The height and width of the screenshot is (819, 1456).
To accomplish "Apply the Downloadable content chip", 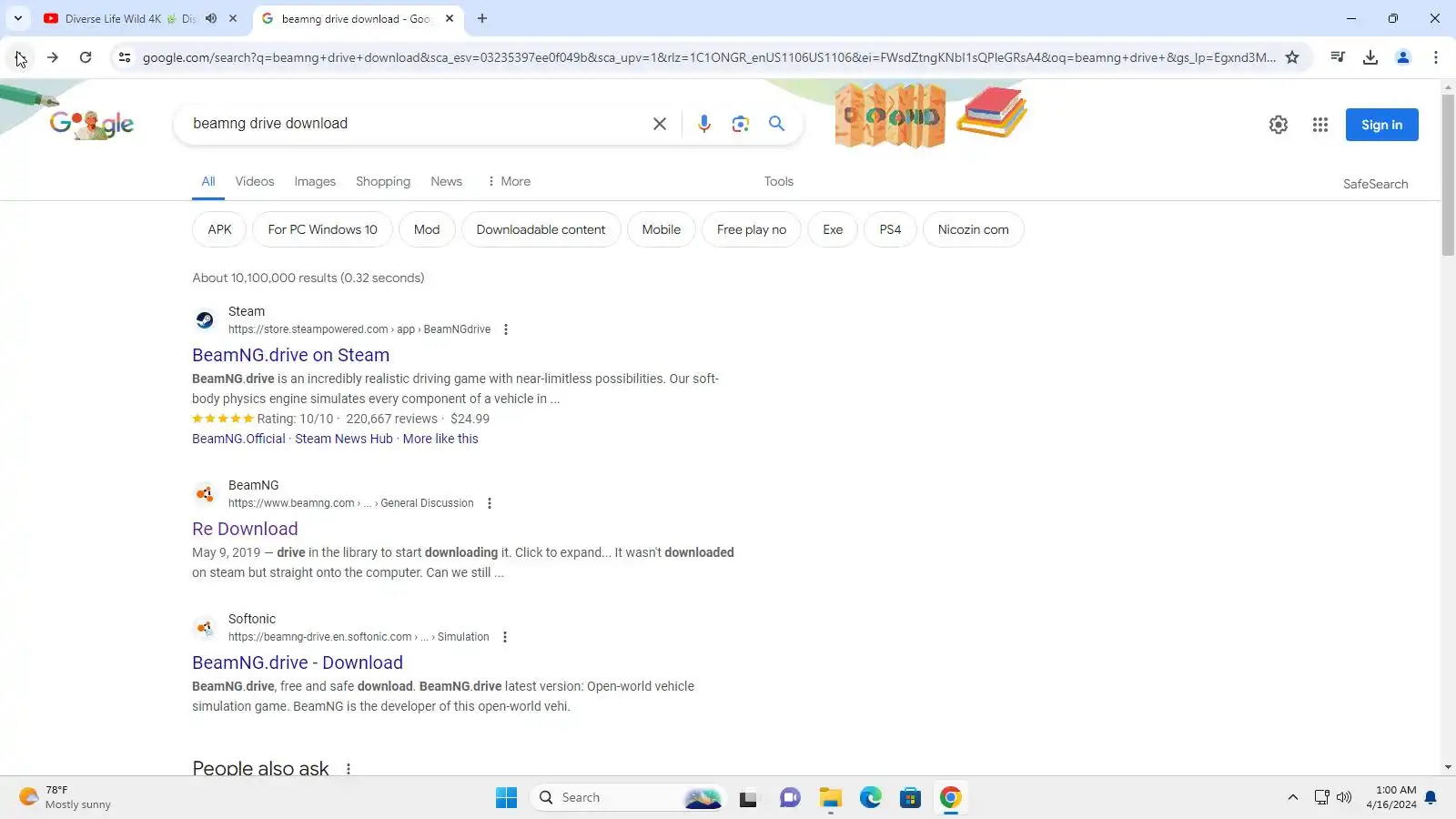I will (541, 229).
